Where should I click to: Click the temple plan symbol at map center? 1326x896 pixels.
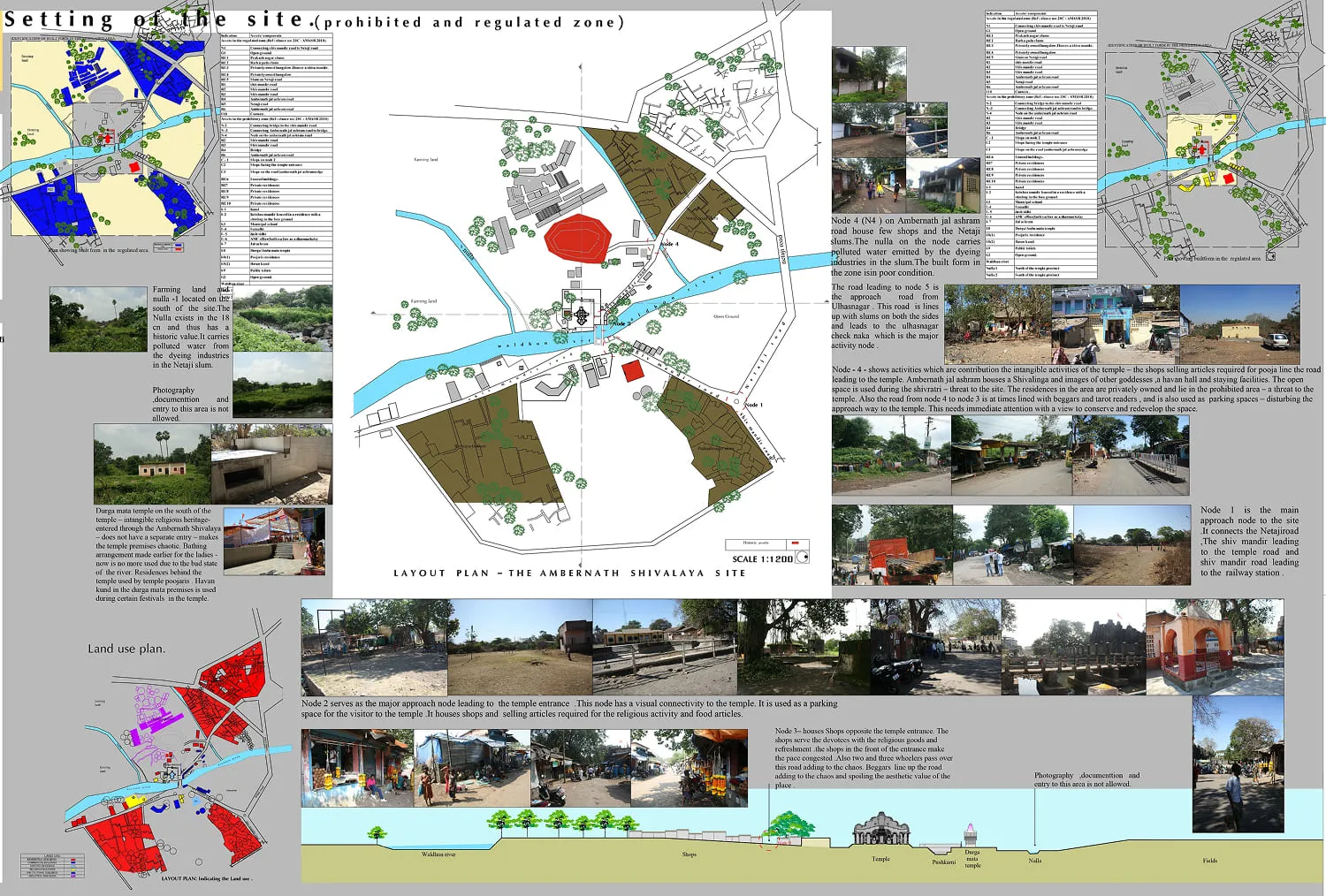(x=582, y=315)
